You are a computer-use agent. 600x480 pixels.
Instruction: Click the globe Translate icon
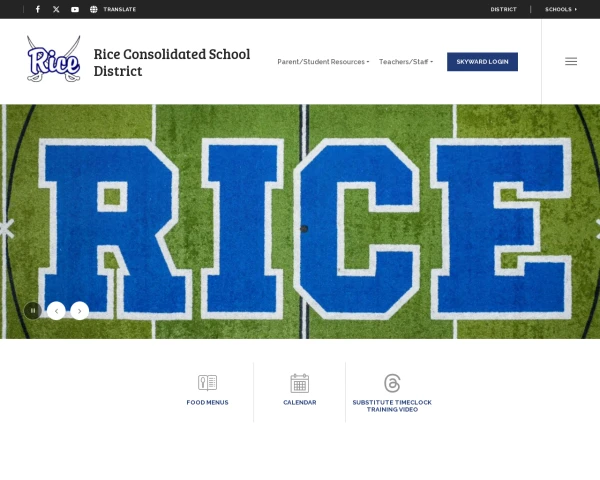click(94, 9)
